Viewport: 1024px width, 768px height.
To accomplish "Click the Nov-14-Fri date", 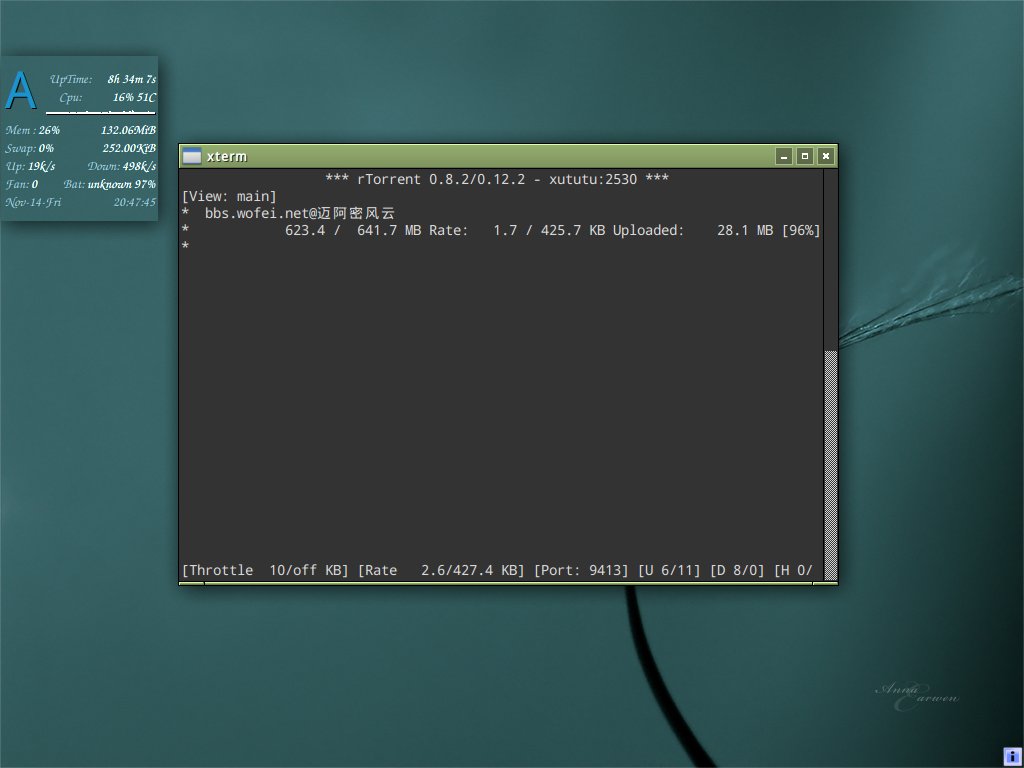I will pyautogui.click(x=33, y=202).
